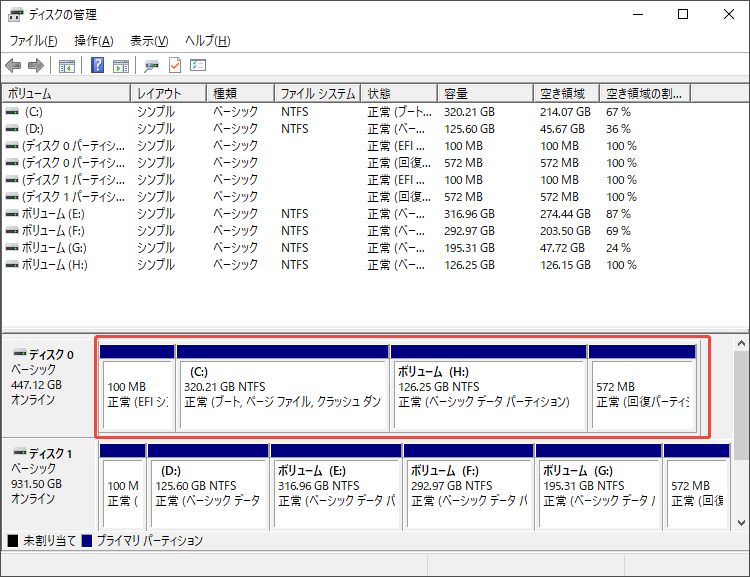
Task: Minimize the Disk Management window
Action: coord(638,14)
